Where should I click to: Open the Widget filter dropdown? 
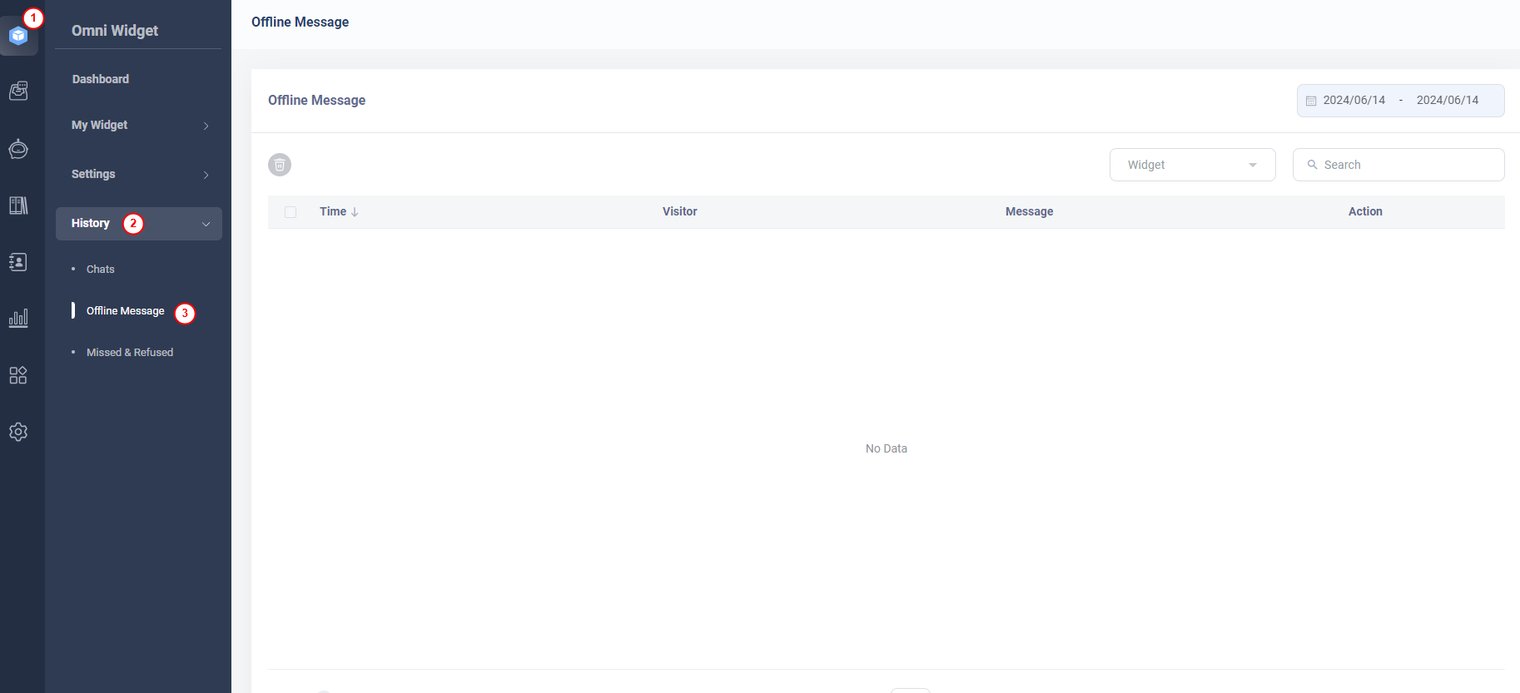[1192, 165]
